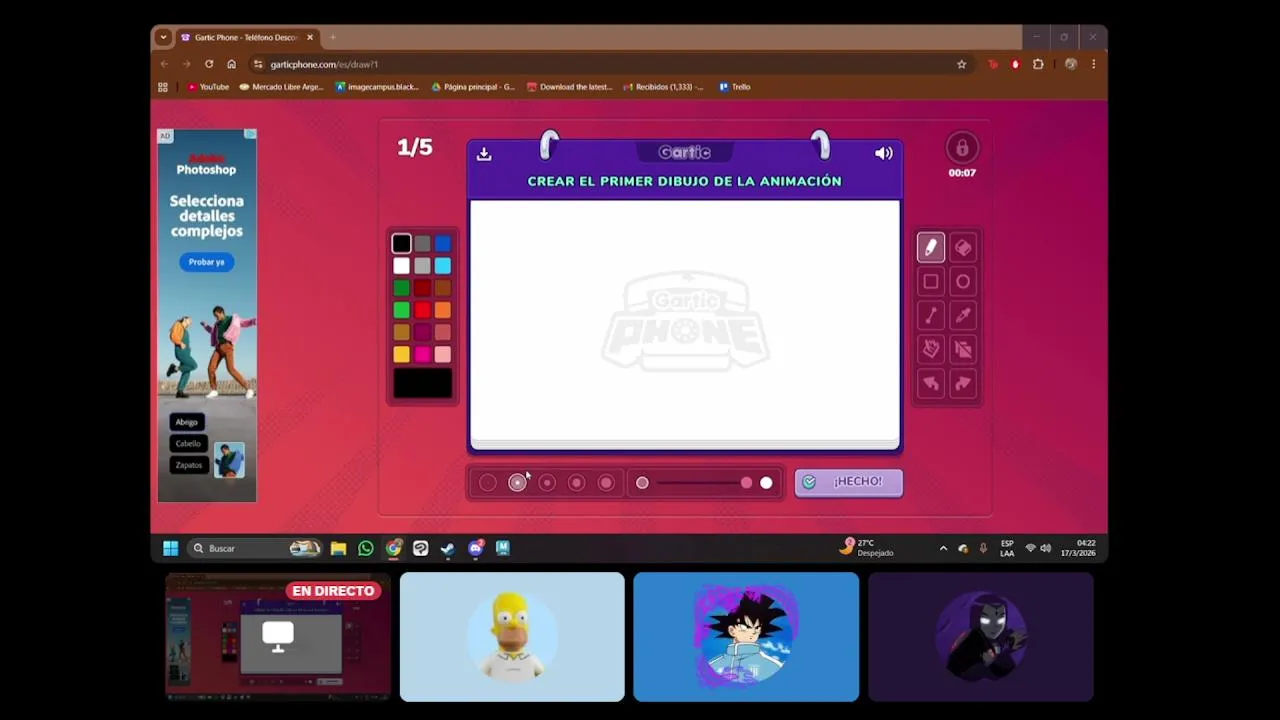Select the straight line tool

[x=931, y=316]
